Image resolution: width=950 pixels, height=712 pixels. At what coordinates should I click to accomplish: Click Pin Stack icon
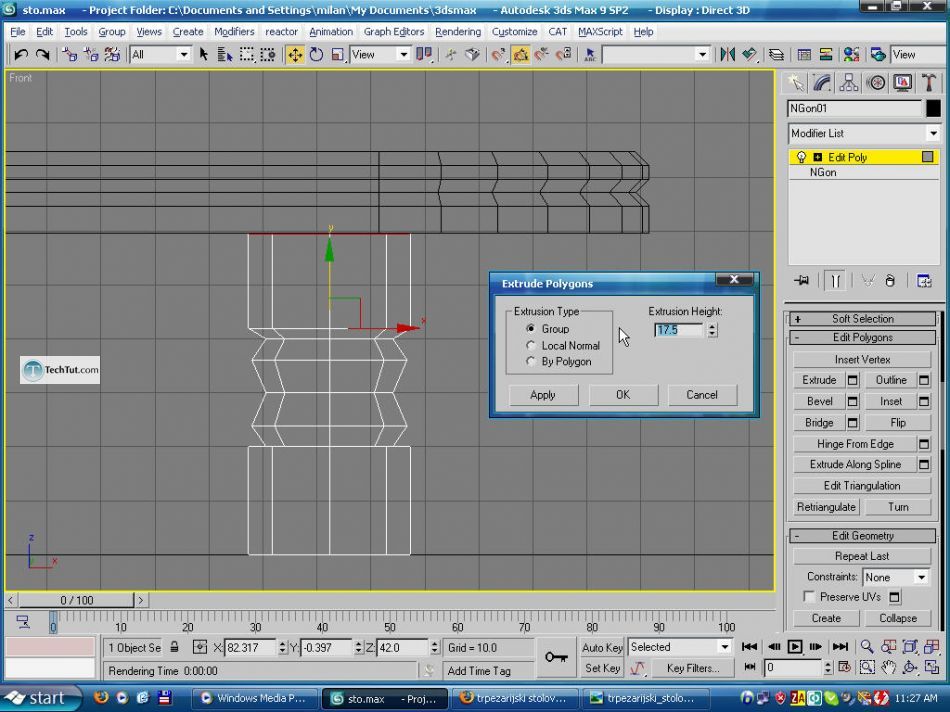(x=802, y=281)
